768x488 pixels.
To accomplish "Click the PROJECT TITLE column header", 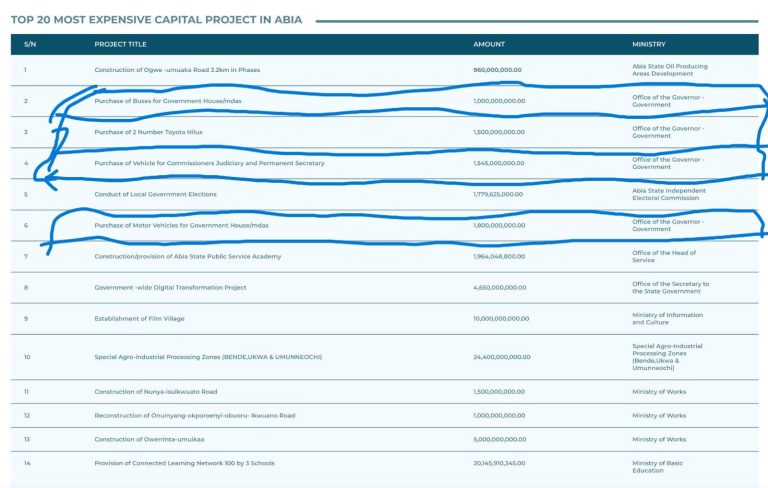I will tap(121, 44).
